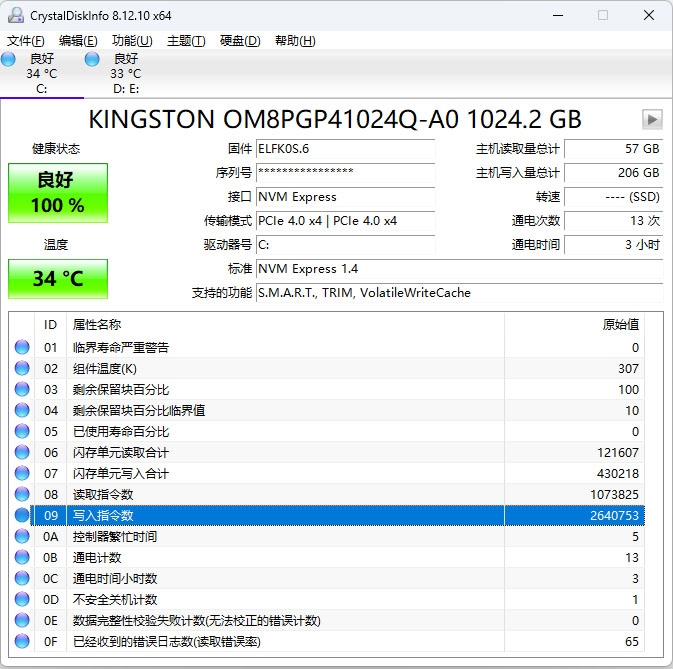673x669 pixels.
Task: Click status orb of row 0C 通电时间小时数
Action: (x=22, y=578)
